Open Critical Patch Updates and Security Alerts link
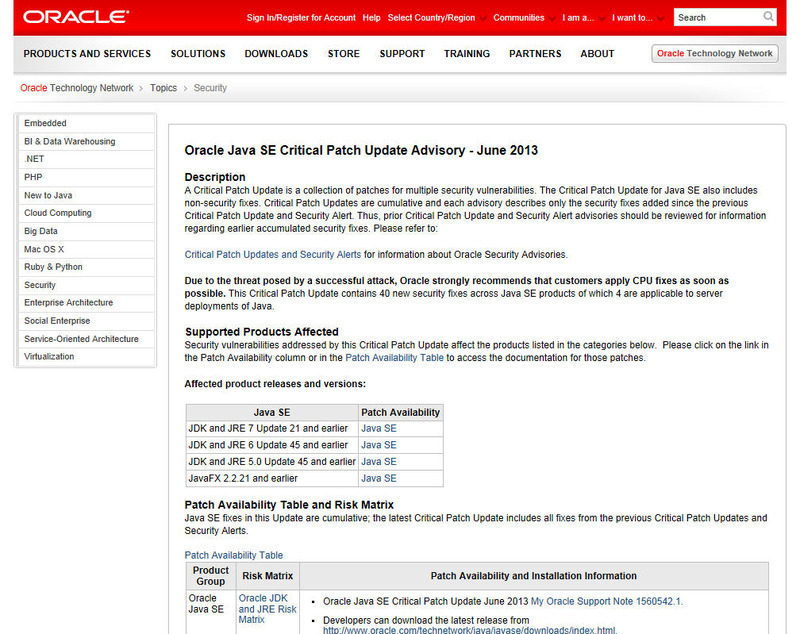 point(272,254)
